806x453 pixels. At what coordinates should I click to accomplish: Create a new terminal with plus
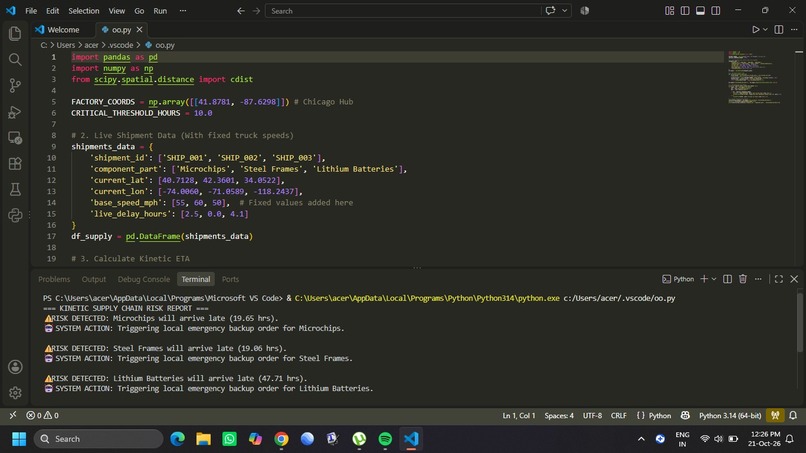(x=704, y=279)
